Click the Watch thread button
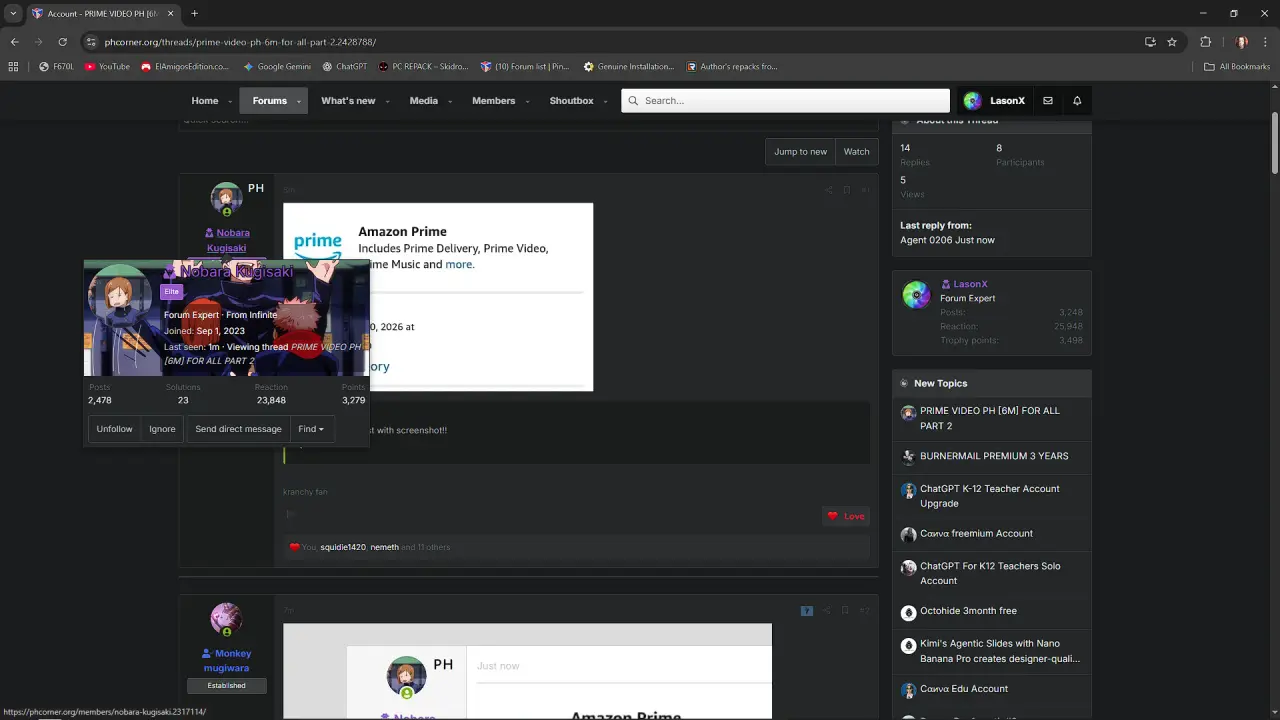The height and width of the screenshot is (720, 1280). click(857, 152)
